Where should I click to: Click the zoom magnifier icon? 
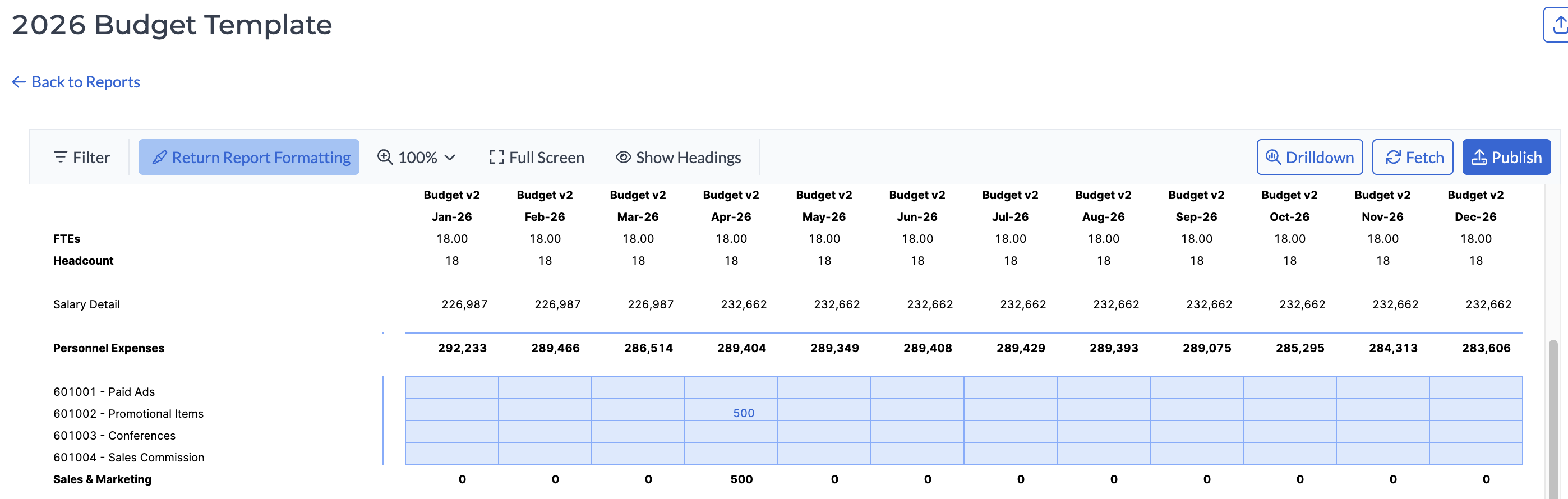[x=385, y=158]
